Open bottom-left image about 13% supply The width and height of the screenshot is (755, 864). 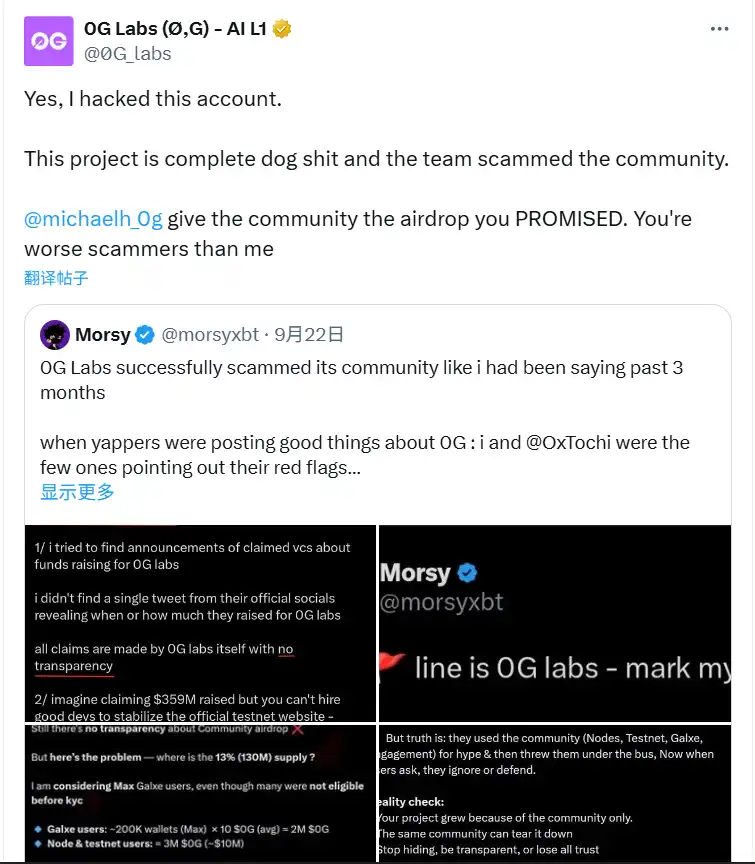200,792
